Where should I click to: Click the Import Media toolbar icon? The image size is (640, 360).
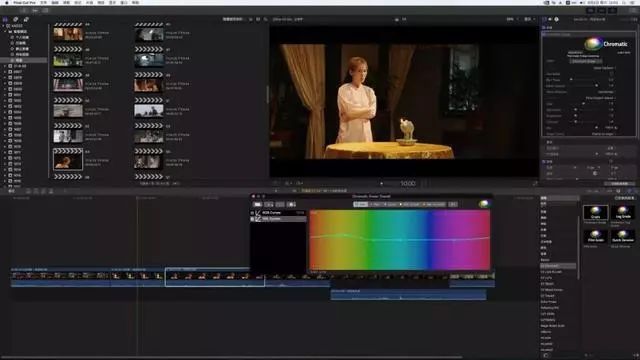(x=23, y=10)
